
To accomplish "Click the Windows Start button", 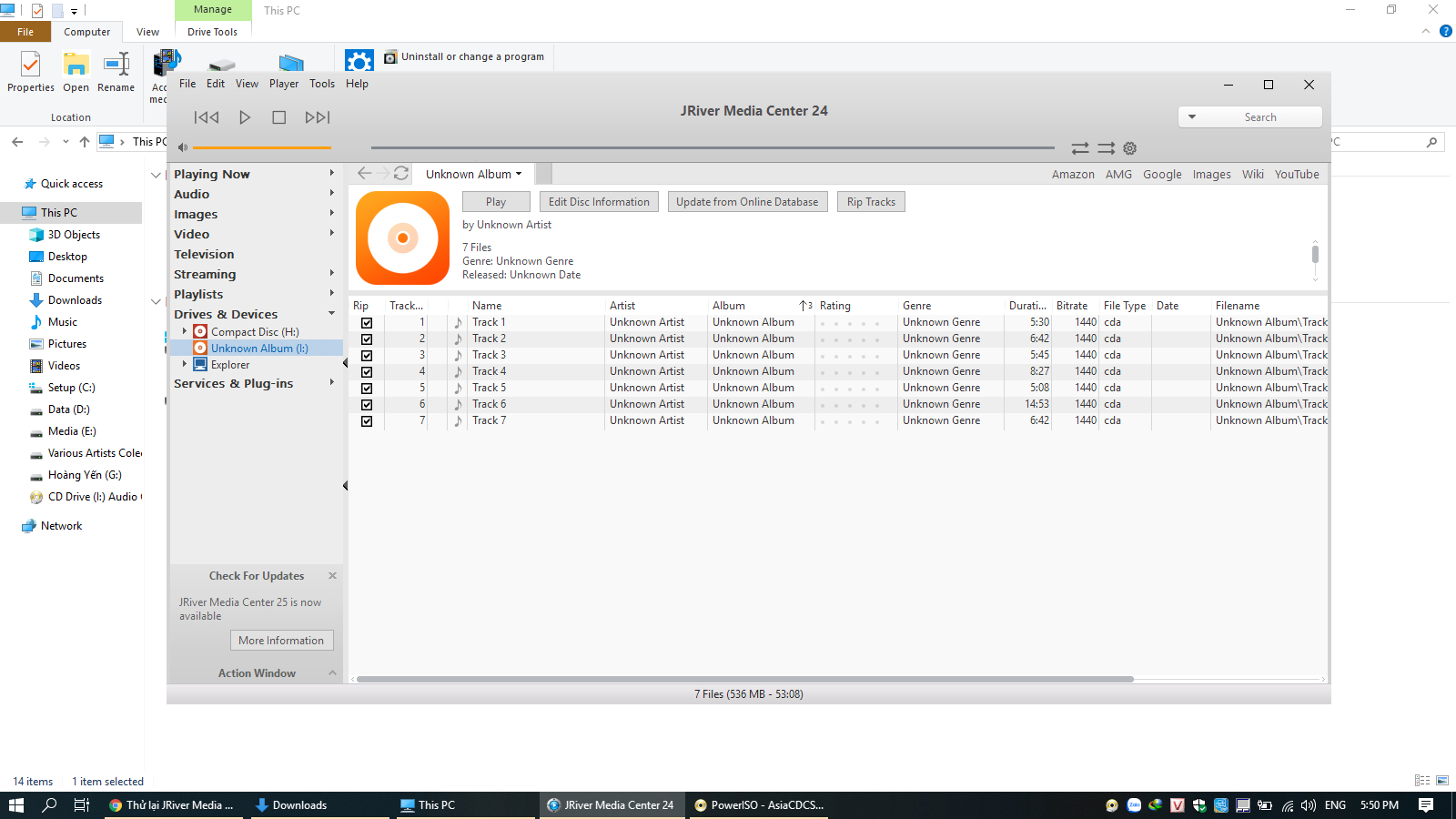I will tap(16, 805).
